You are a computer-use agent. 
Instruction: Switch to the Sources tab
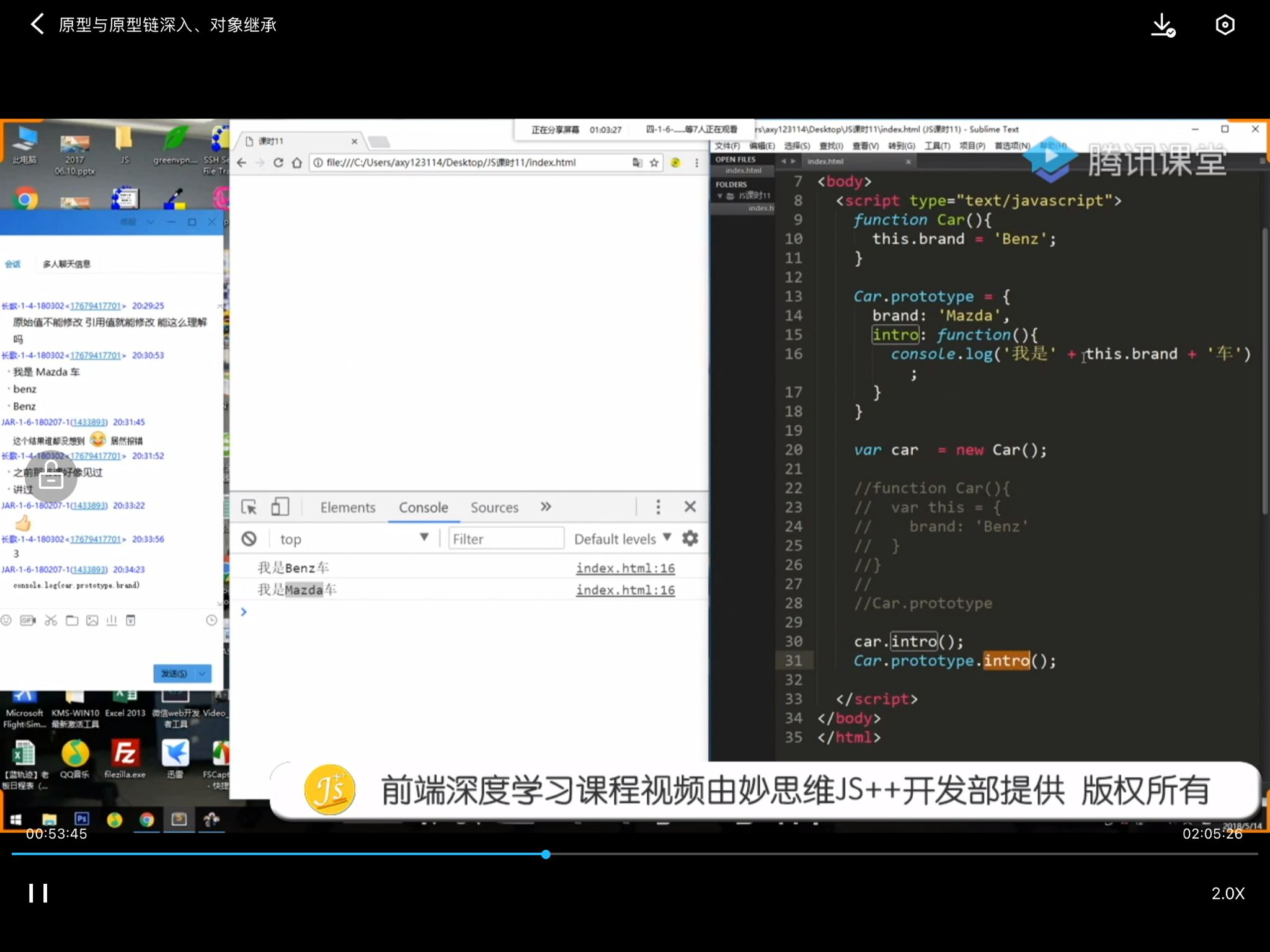(x=493, y=507)
